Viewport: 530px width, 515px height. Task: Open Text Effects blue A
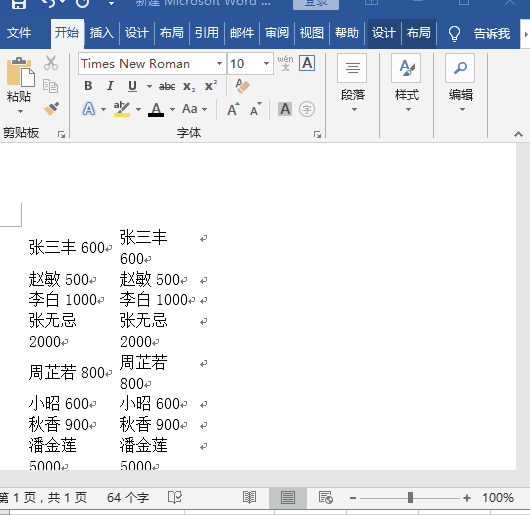pos(89,109)
